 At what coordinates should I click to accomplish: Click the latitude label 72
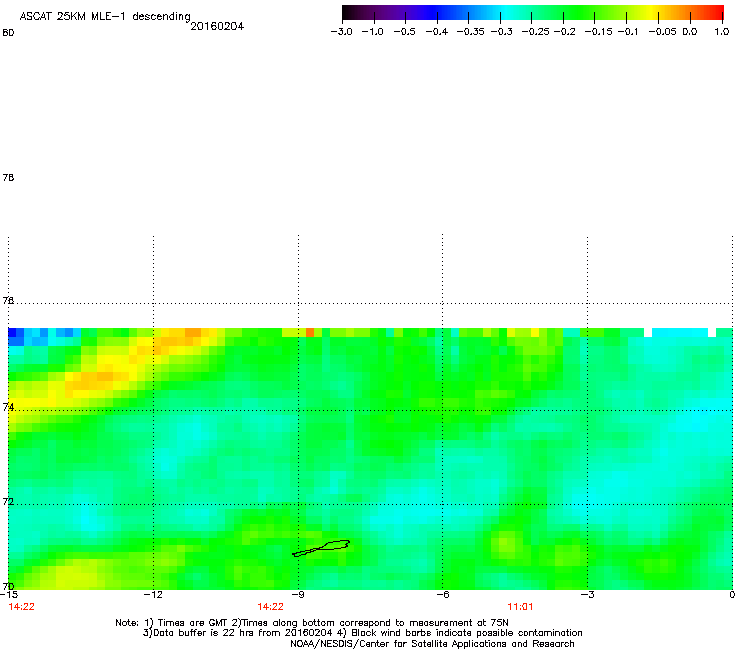[8, 501]
